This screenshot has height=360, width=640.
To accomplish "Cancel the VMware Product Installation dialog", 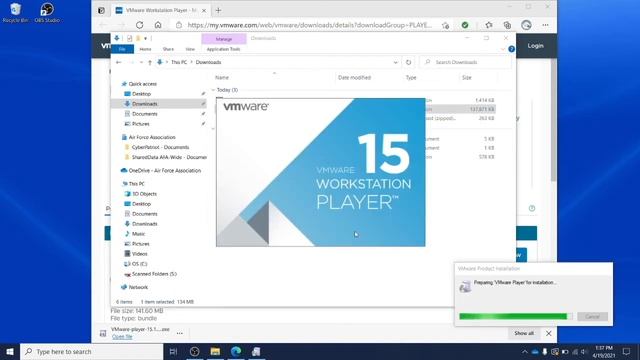I will 592,317.
